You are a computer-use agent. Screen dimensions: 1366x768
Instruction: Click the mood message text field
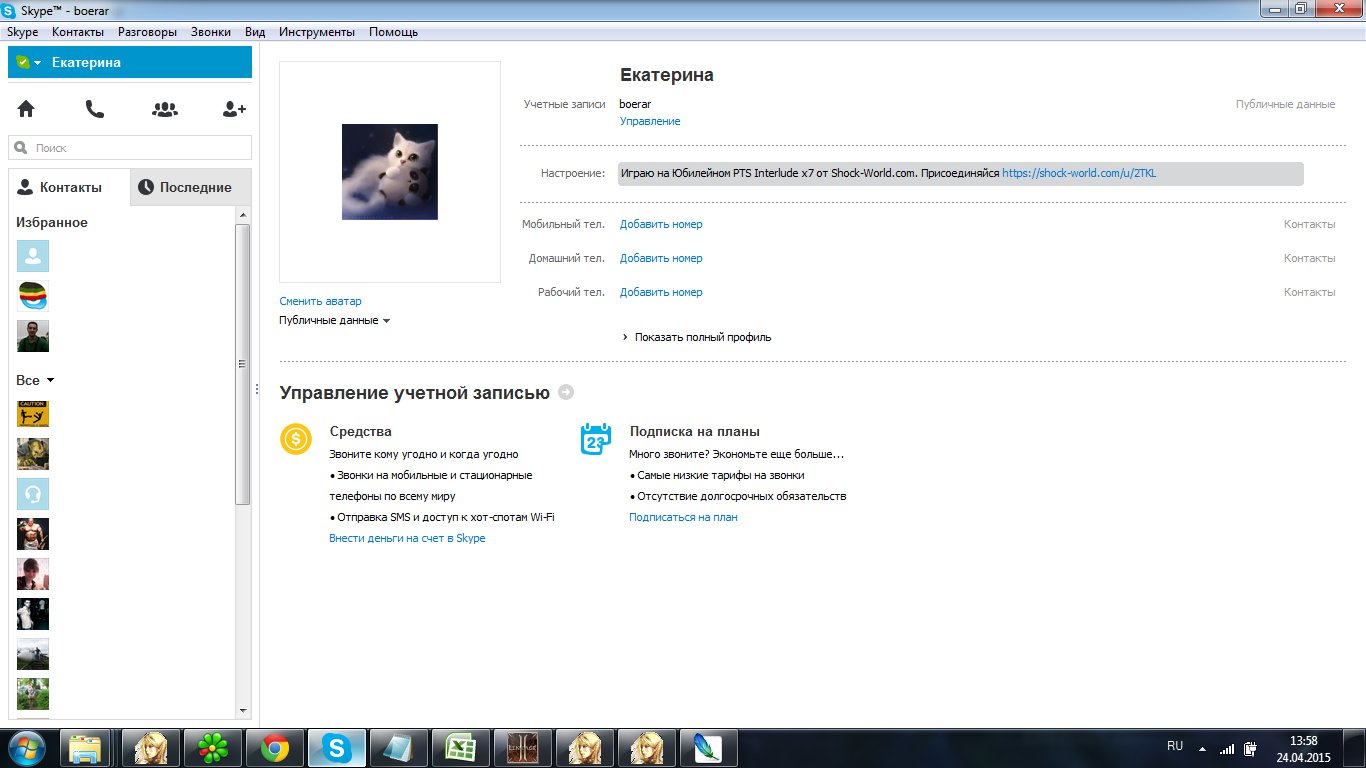pyautogui.click(x=961, y=173)
